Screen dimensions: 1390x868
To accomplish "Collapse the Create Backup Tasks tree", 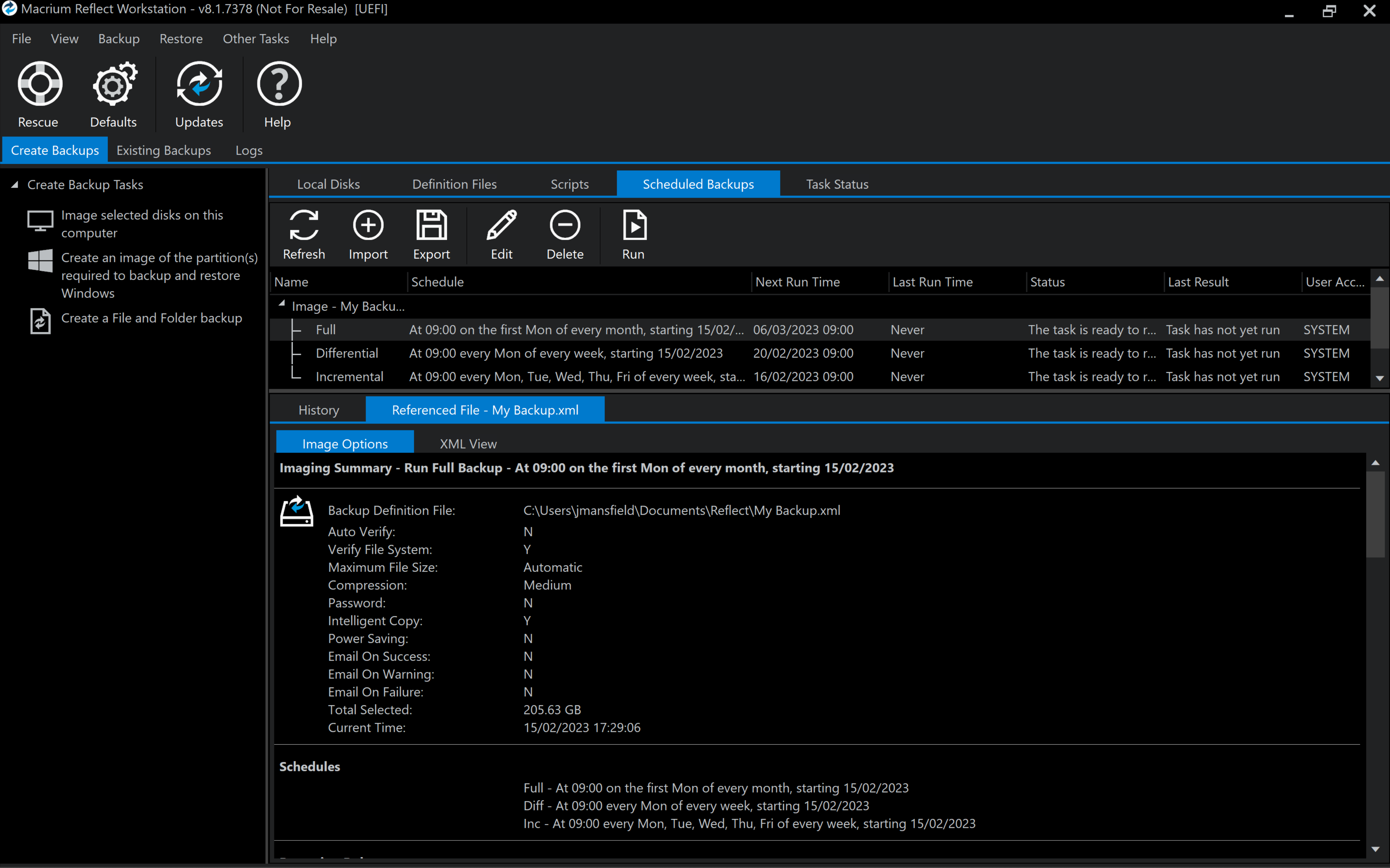I will pos(15,185).
